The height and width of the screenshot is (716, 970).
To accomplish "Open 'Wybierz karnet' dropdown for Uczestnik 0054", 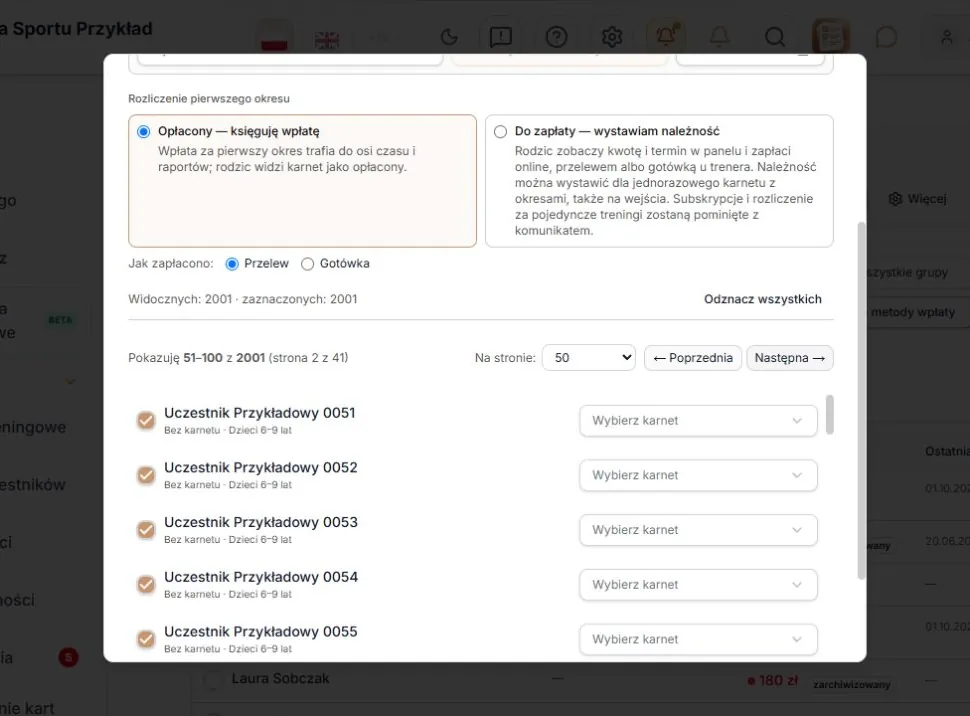I will tap(698, 585).
